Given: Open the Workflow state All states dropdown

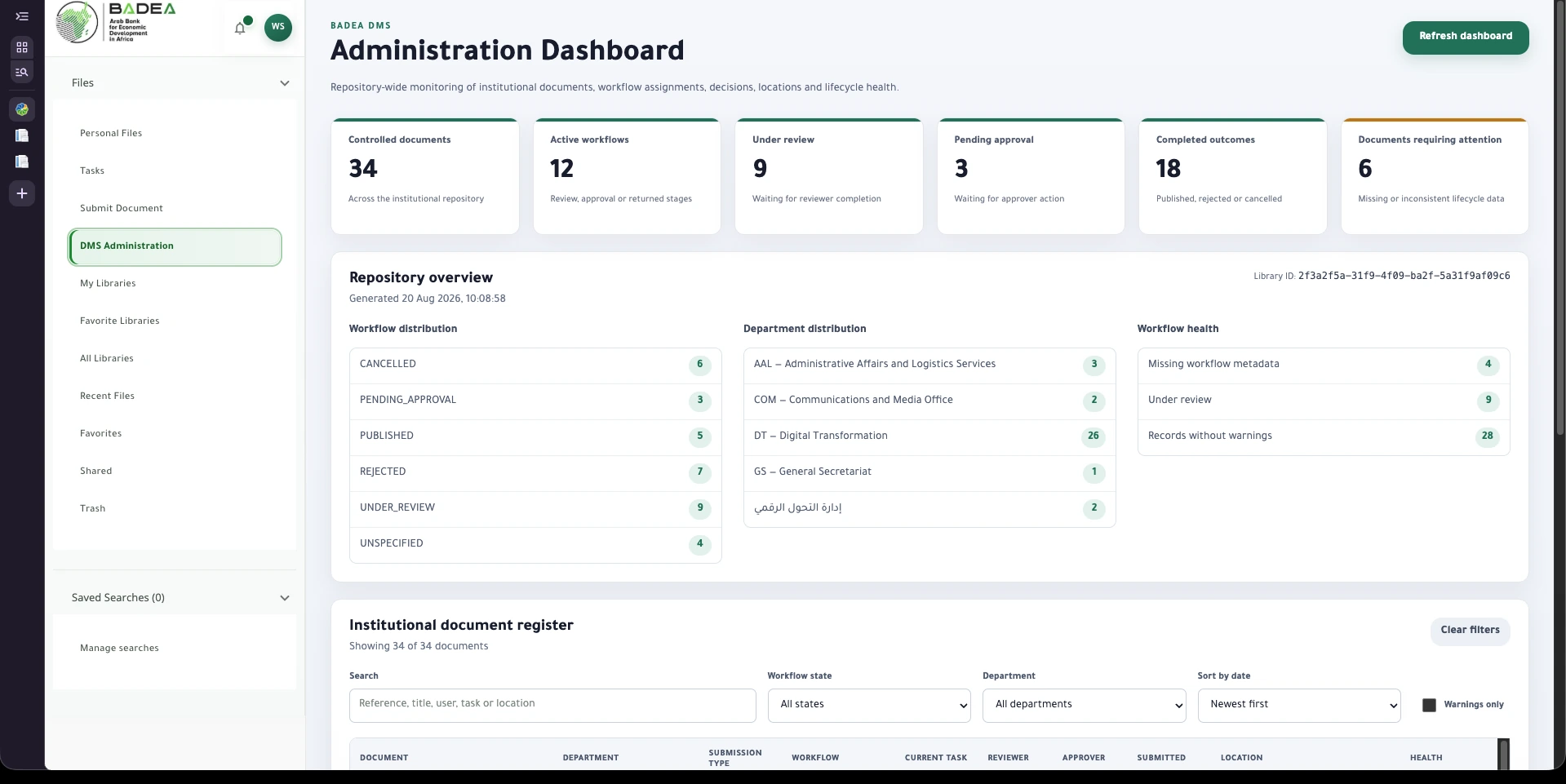Looking at the screenshot, I should (x=869, y=705).
